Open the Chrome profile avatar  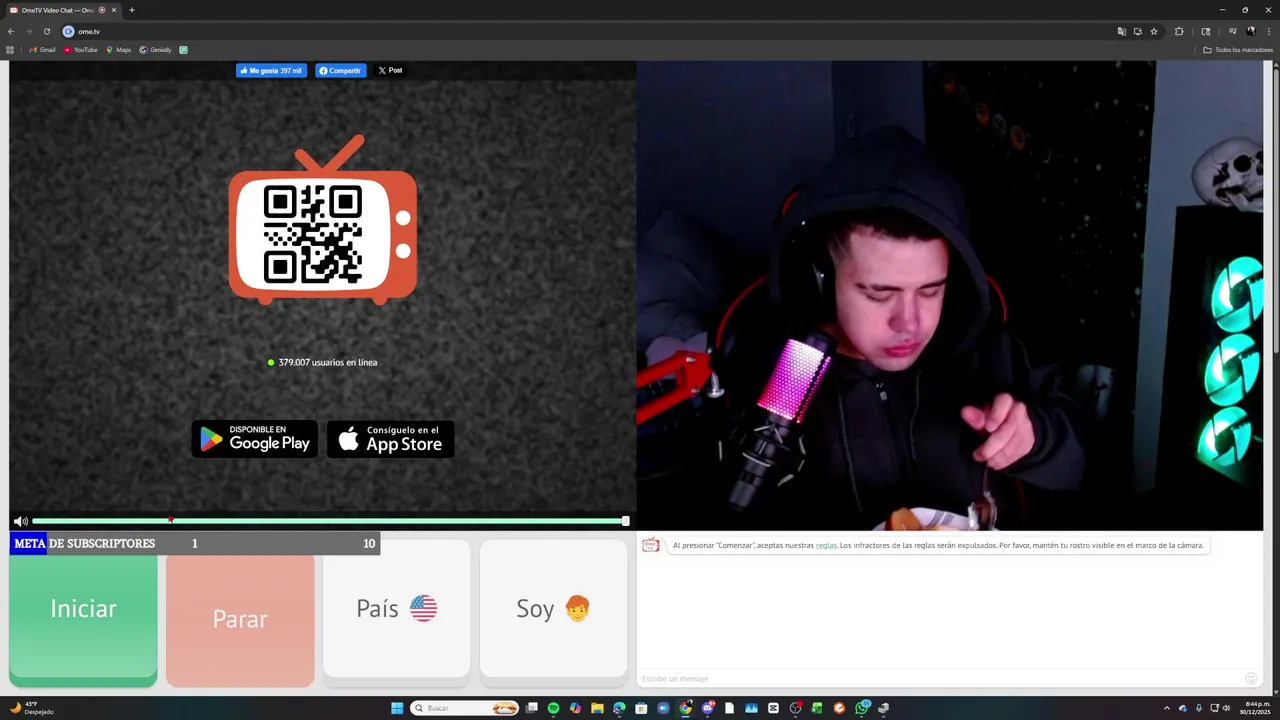[1251, 31]
